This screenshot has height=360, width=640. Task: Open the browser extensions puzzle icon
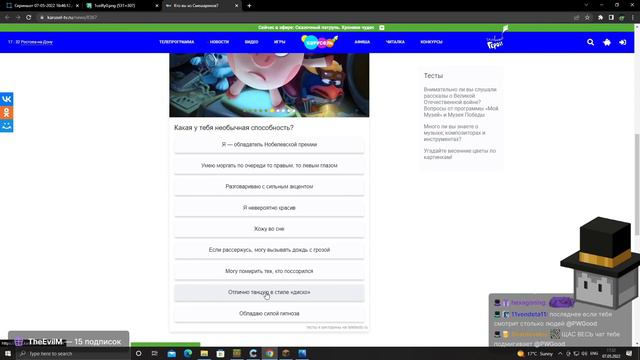pos(600,18)
